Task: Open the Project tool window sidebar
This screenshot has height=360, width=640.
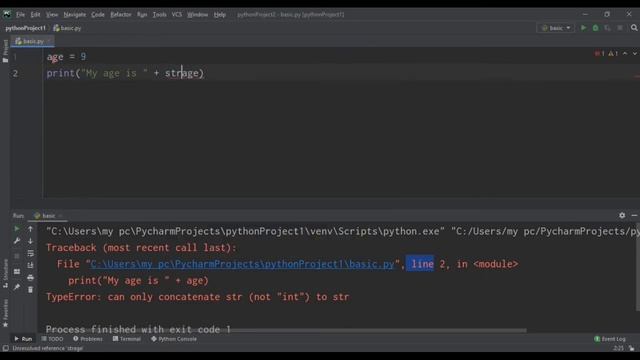Action: coord(5,51)
